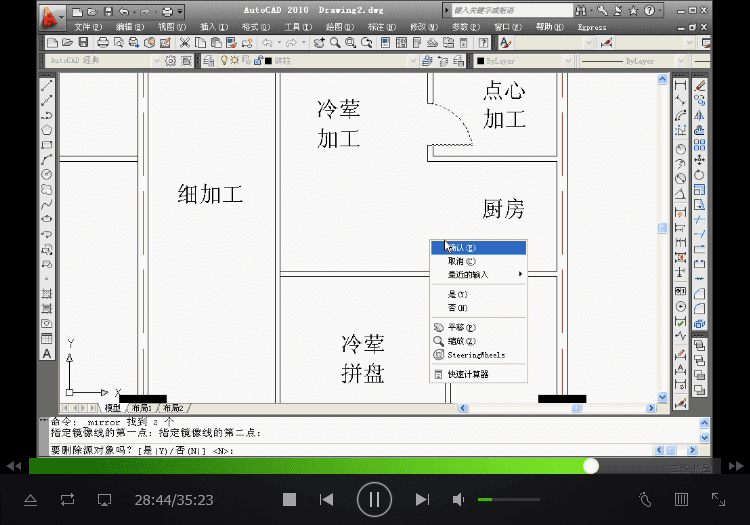Select the Revision Cloud tool
Image resolution: width=750 pixels, height=525 pixels.
tap(46, 189)
